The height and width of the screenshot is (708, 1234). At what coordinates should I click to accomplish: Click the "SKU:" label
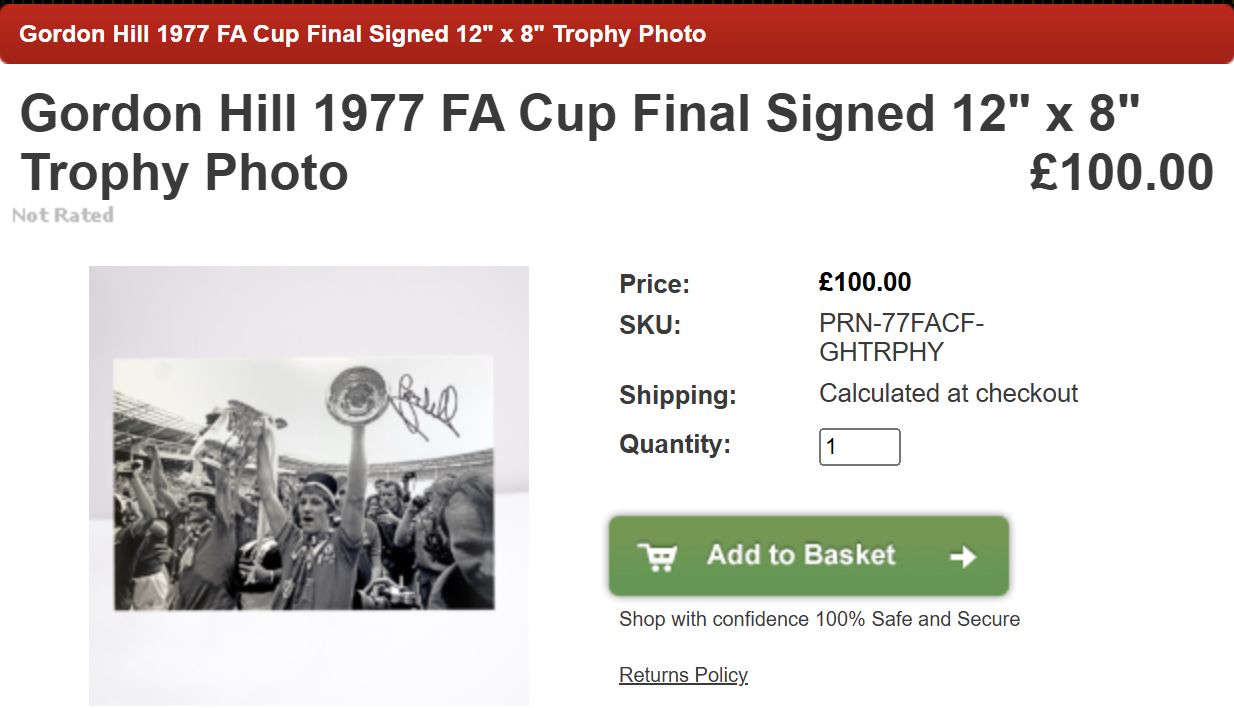pos(649,325)
